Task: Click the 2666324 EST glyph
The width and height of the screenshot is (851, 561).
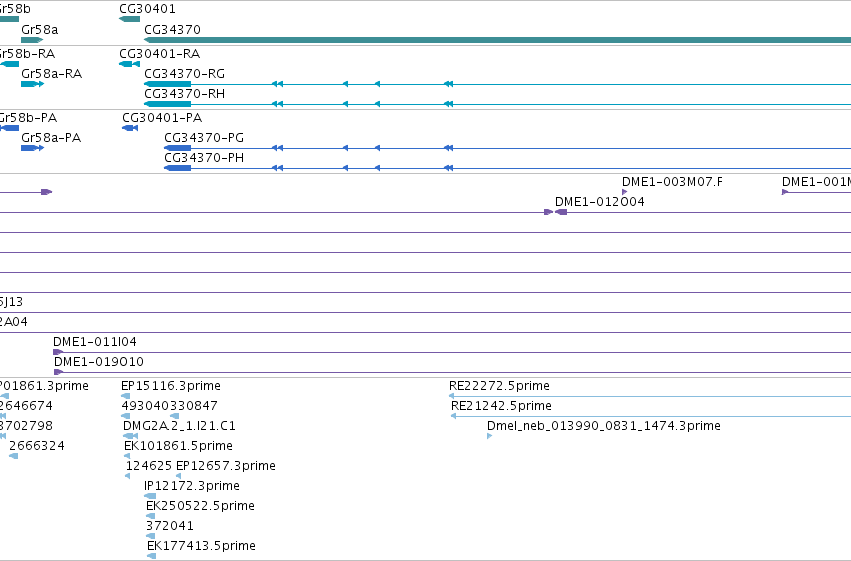Action: point(14,456)
